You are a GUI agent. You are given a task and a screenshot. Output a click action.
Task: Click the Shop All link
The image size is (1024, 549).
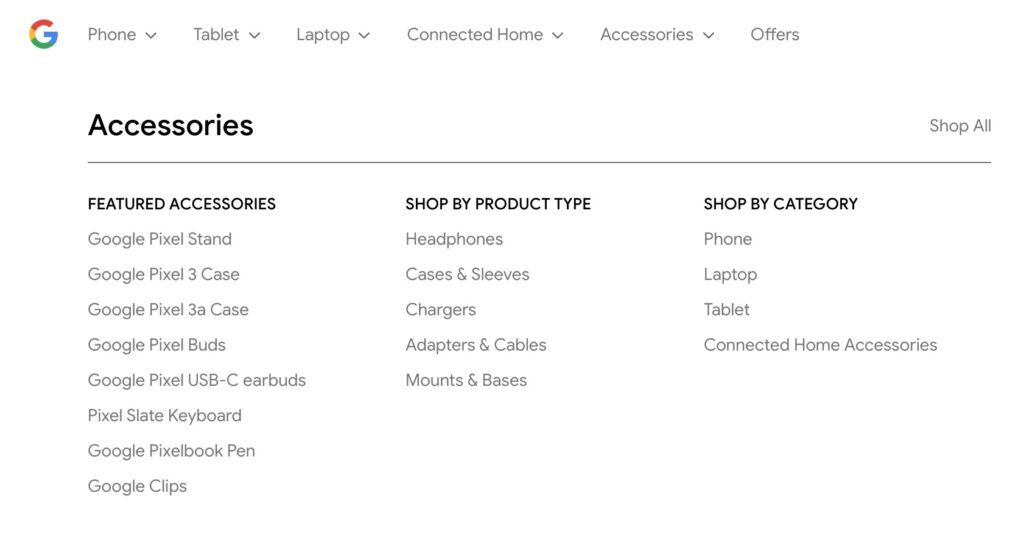click(960, 125)
